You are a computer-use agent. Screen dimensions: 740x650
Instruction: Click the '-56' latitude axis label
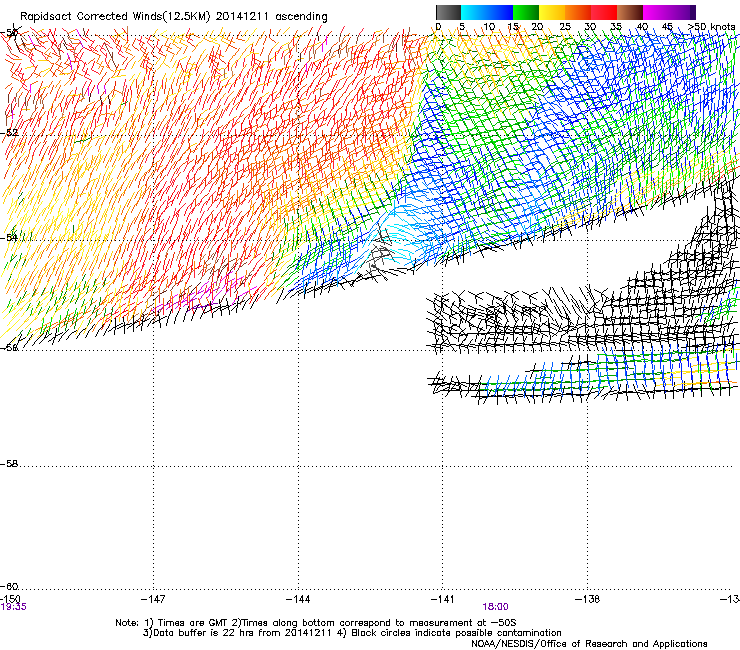tap(9, 348)
